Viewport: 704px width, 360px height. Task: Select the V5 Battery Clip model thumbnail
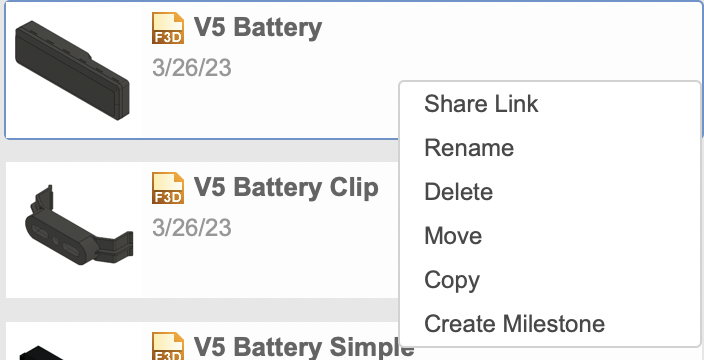[79, 224]
